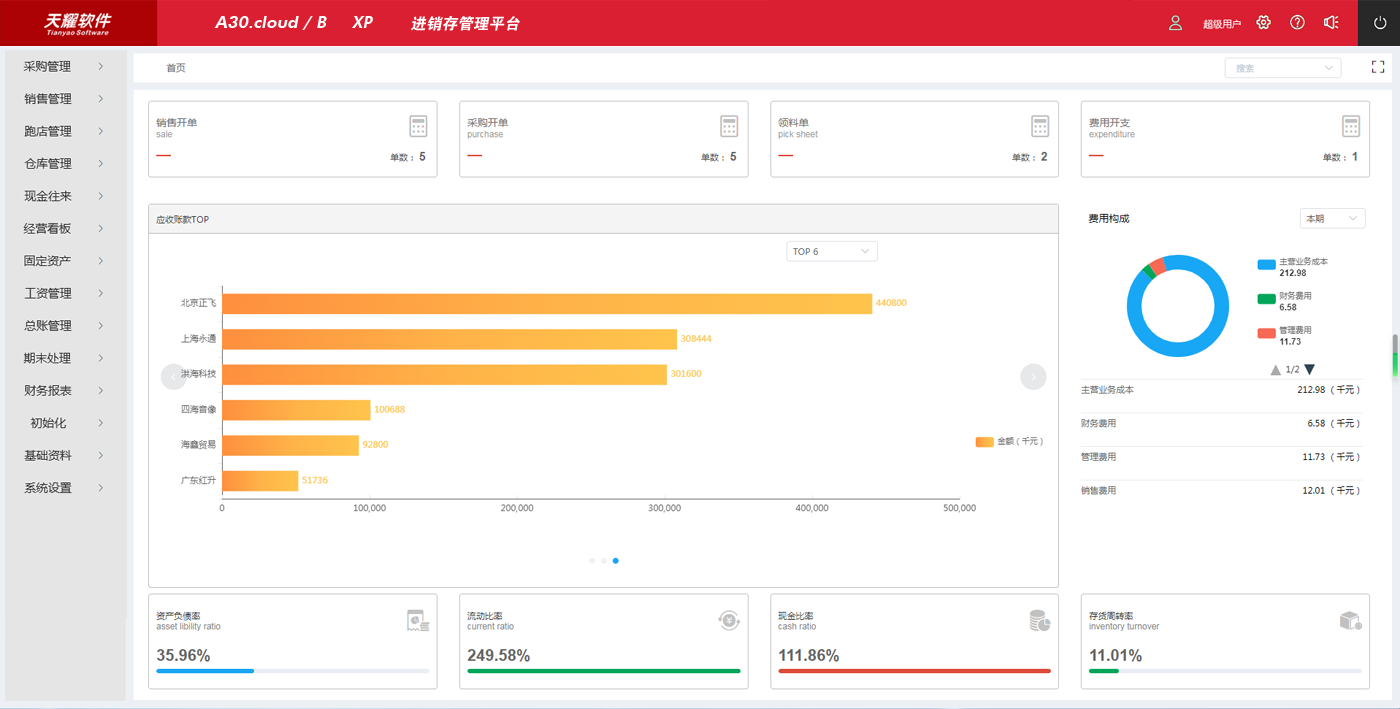The image size is (1400, 709).
Task: Click the help question mark icon
Action: 1297,23
